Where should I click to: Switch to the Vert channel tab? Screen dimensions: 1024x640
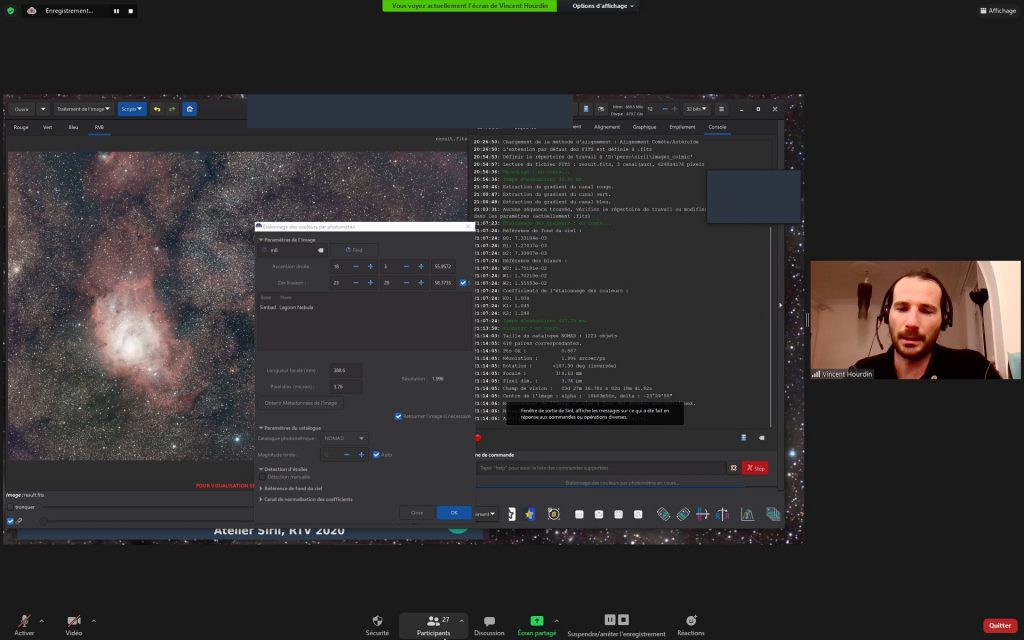tap(48, 127)
